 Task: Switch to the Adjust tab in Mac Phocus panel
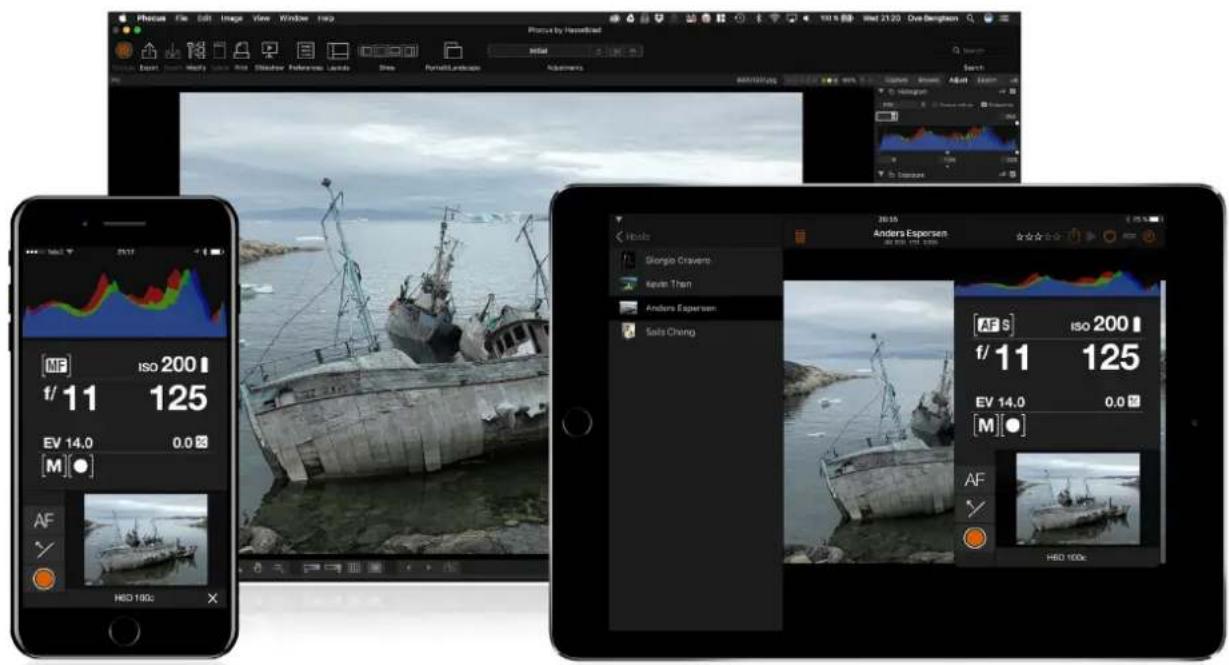click(957, 79)
